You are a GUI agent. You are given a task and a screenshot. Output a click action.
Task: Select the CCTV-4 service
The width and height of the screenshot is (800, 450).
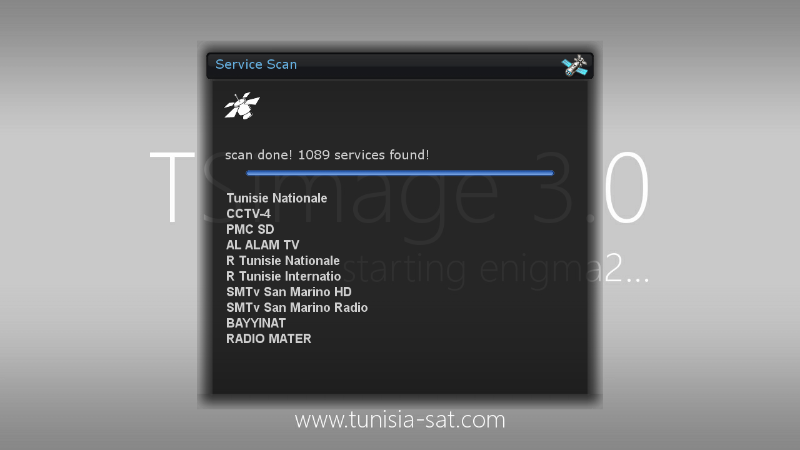pos(249,214)
